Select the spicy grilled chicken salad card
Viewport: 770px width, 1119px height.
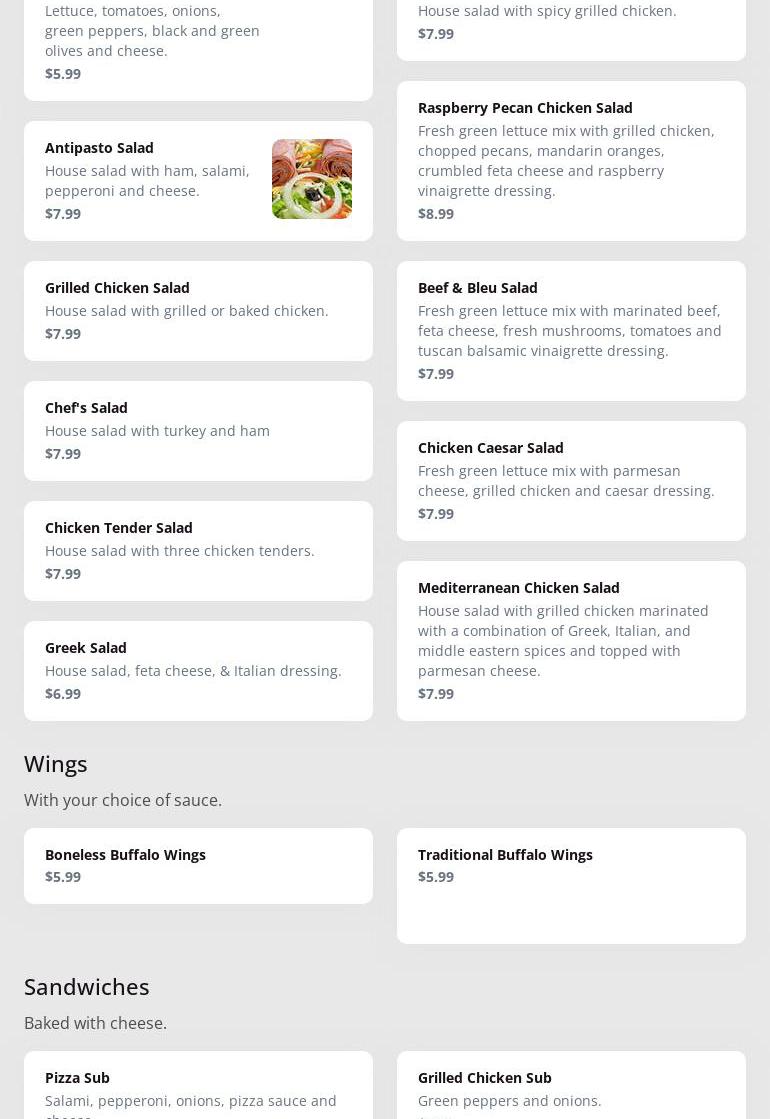[x=571, y=30]
